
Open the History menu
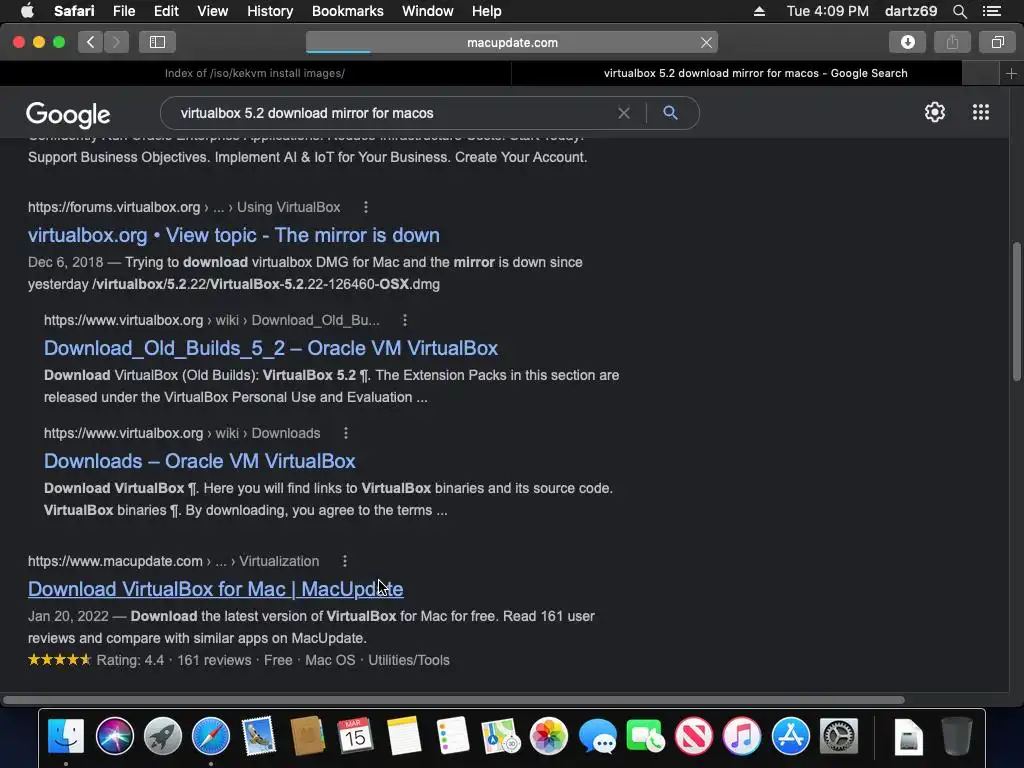270,11
